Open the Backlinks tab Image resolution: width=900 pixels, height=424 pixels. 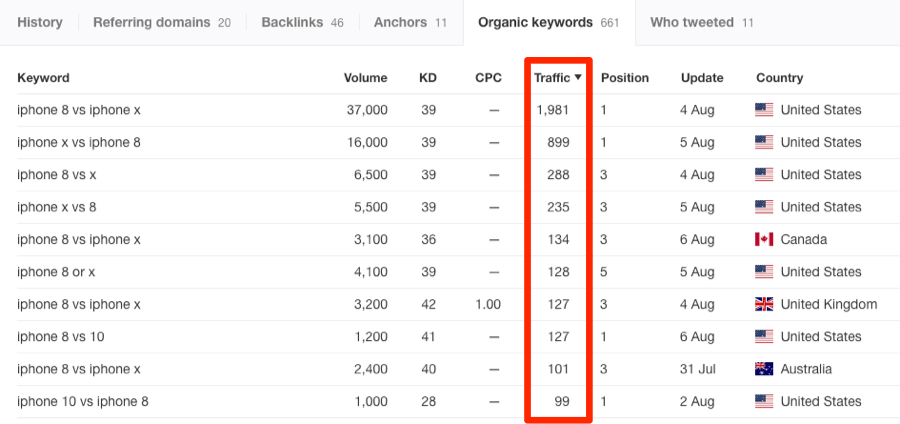[x=298, y=22]
